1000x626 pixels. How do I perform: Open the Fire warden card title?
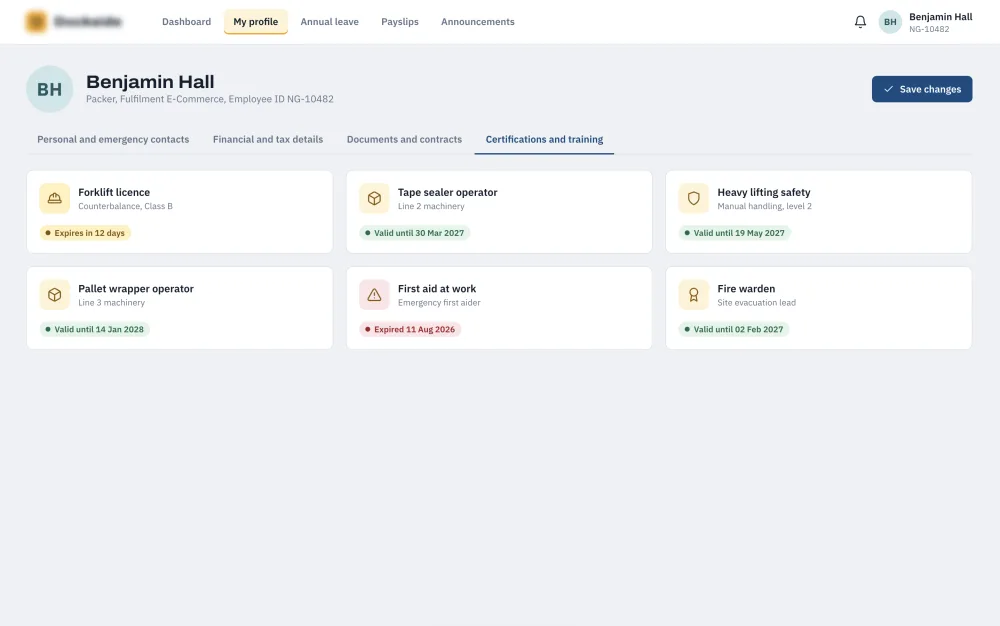click(x=746, y=289)
